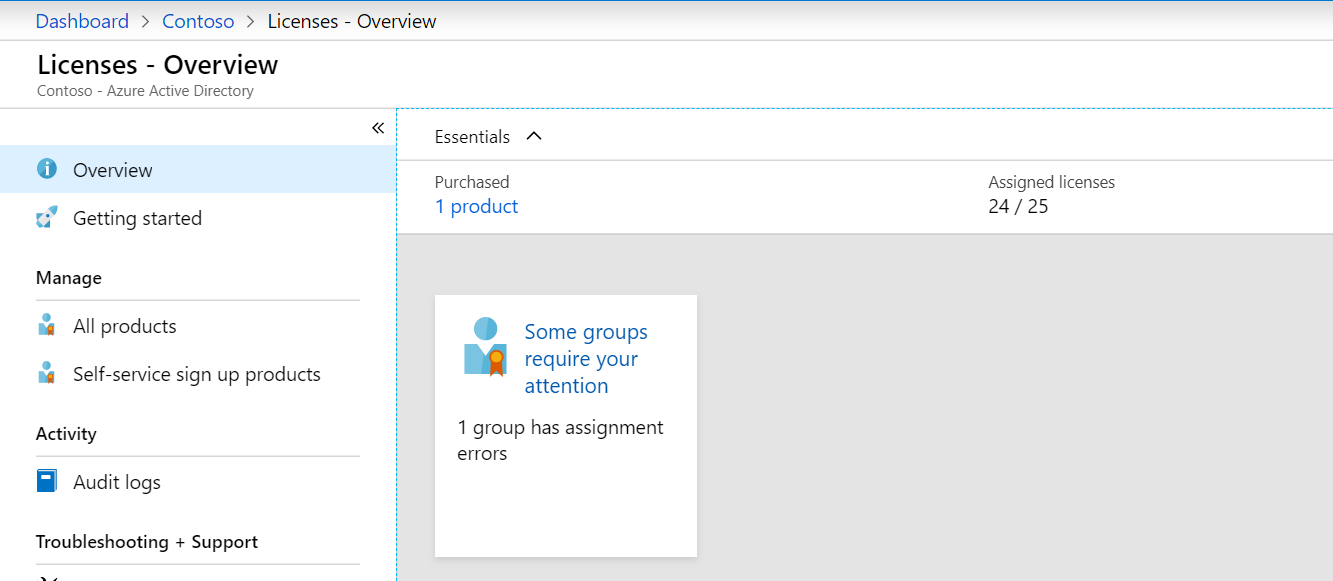
Task: Select Self-service sign up products entry
Action: click(198, 373)
